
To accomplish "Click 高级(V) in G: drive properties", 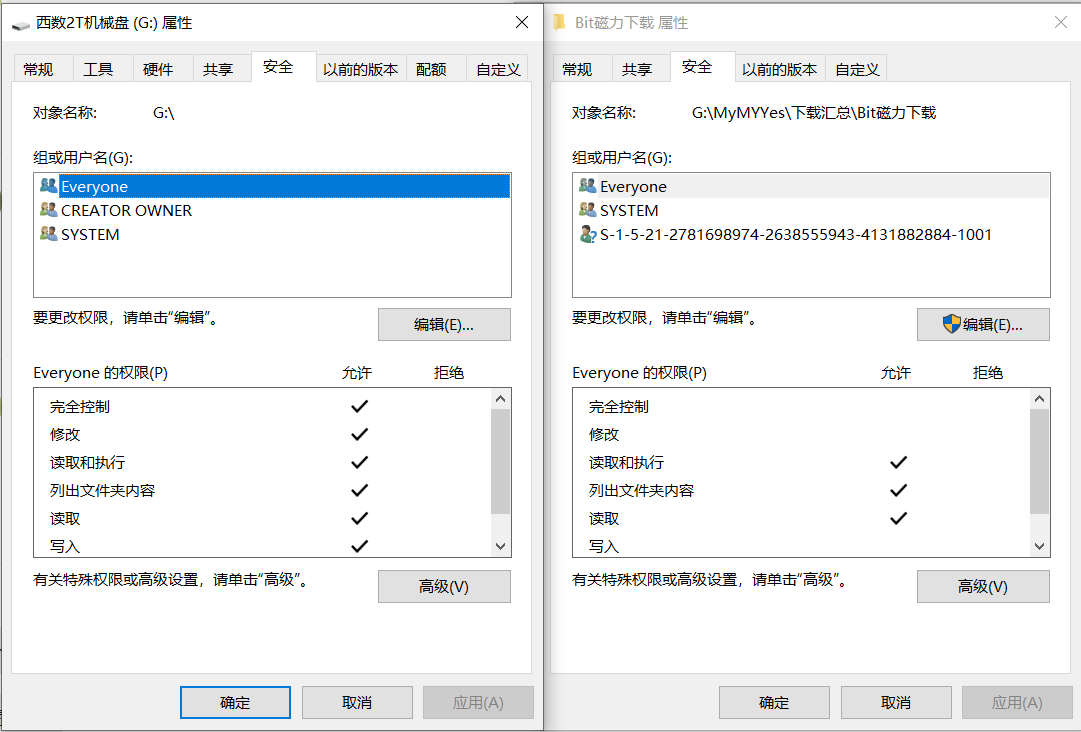I will pyautogui.click(x=444, y=587).
